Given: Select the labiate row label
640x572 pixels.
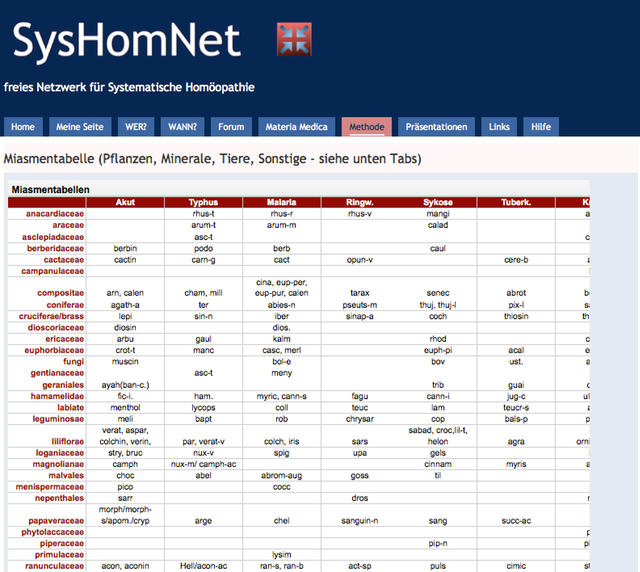Looking at the screenshot, I should click(x=70, y=407).
